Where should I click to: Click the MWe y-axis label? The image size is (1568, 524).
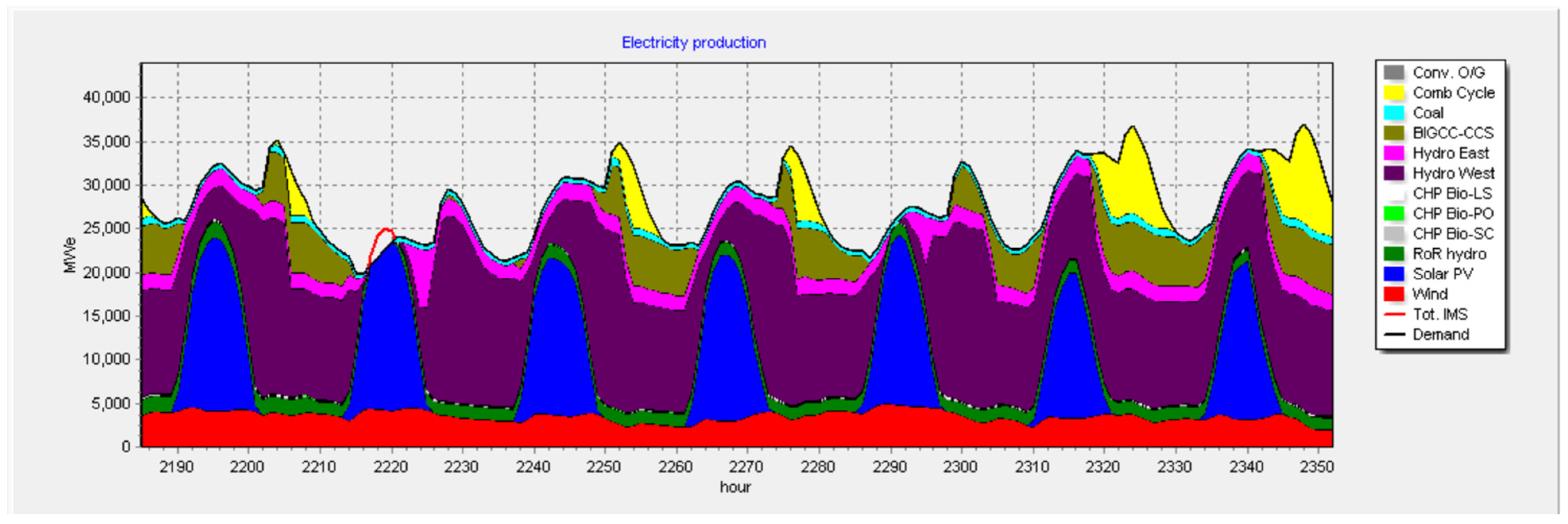point(70,255)
